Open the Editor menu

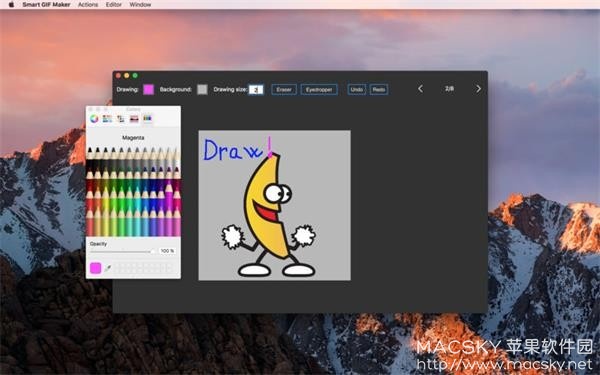click(x=114, y=5)
